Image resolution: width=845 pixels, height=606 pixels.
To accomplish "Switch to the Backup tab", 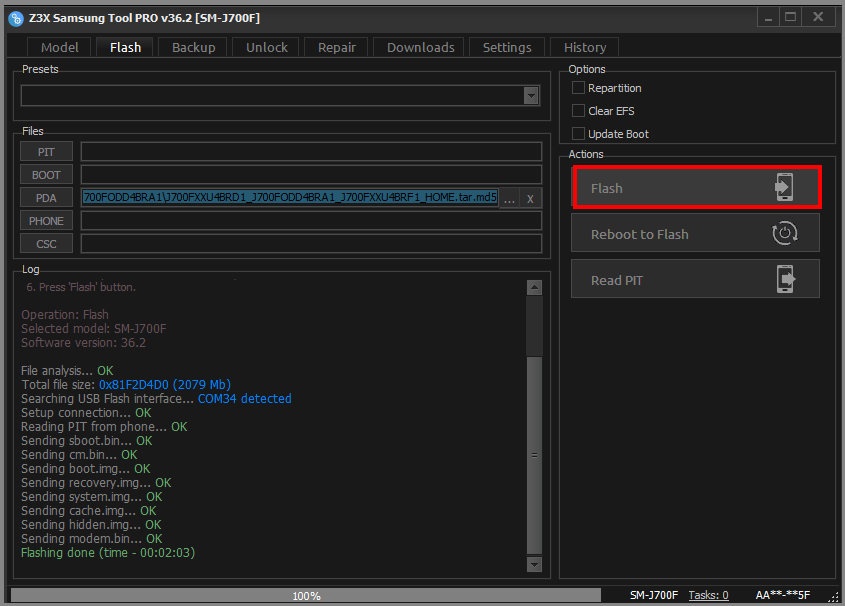I will coord(193,47).
